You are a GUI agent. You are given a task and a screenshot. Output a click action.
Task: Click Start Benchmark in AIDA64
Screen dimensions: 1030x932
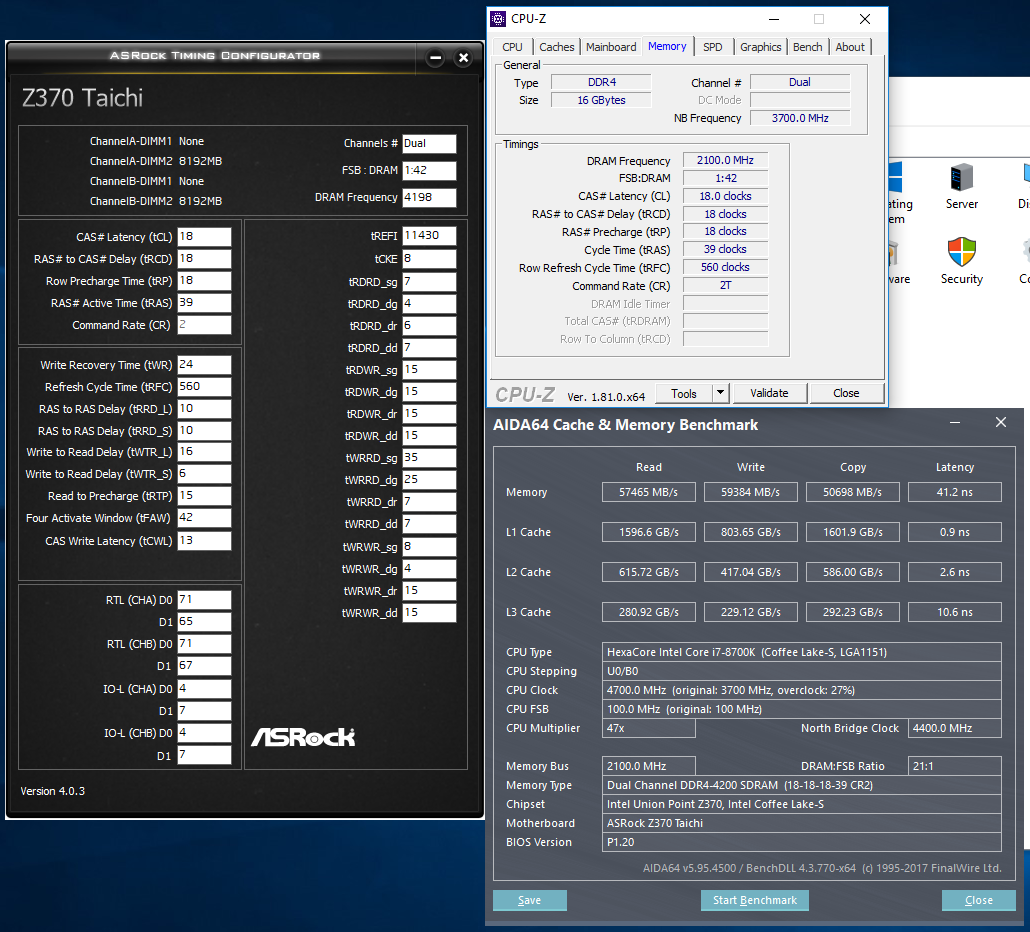click(755, 900)
